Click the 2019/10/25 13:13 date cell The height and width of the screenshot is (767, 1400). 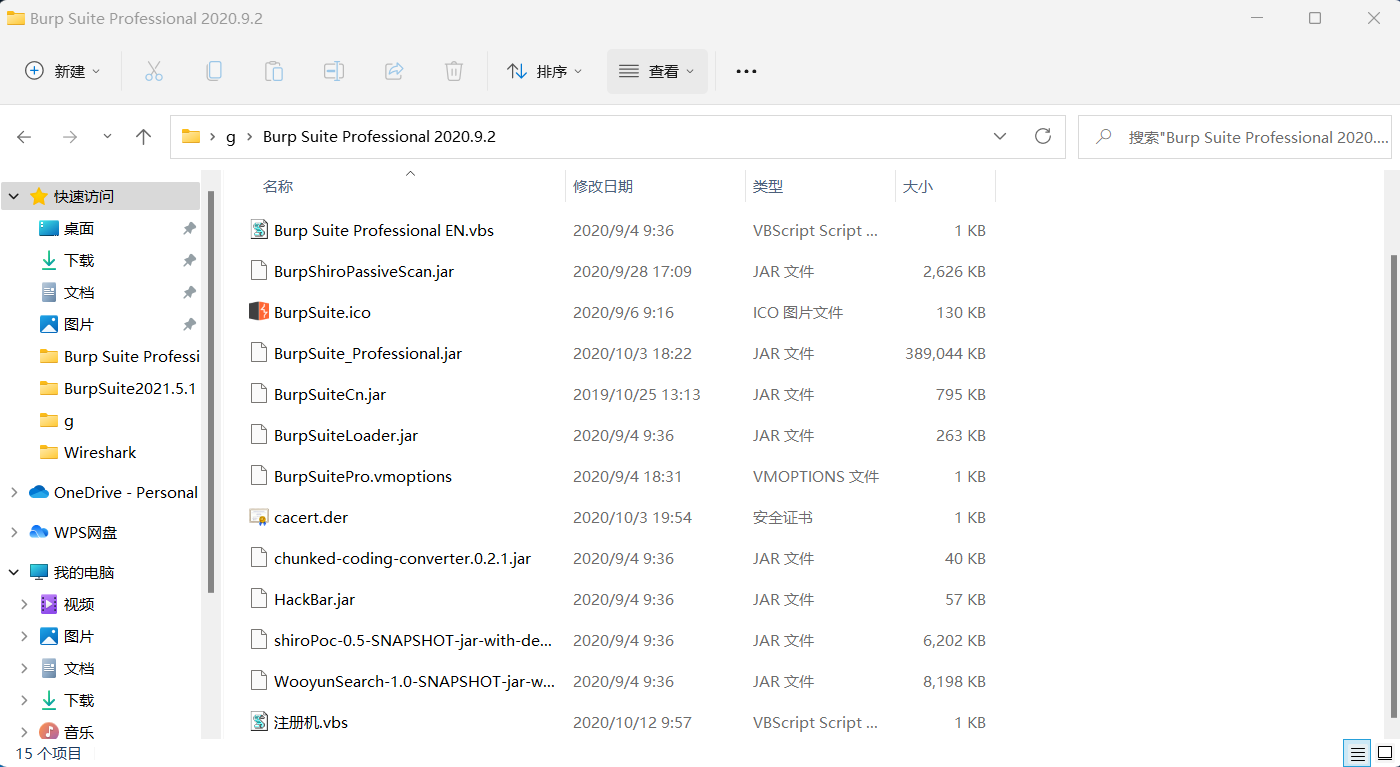coord(637,394)
